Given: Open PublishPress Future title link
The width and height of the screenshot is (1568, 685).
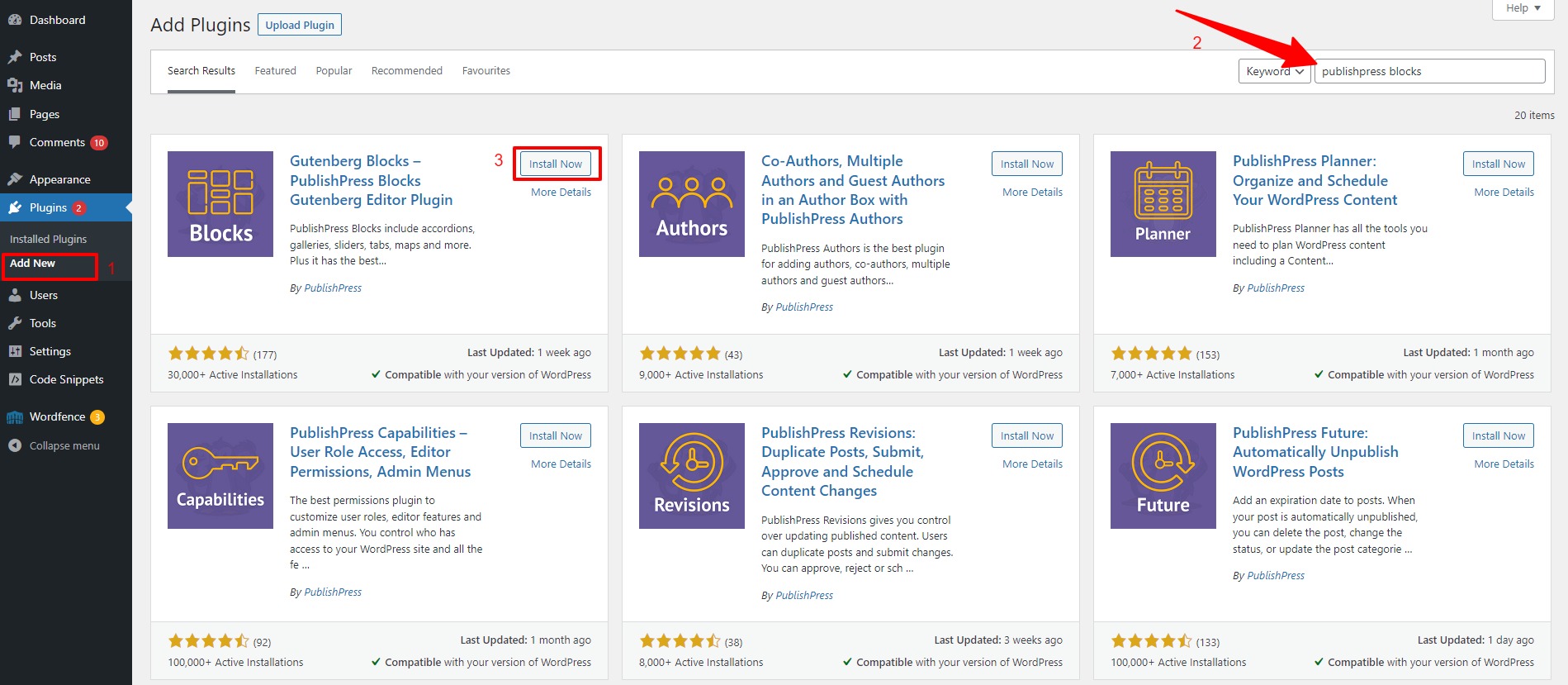Looking at the screenshot, I should point(1315,452).
